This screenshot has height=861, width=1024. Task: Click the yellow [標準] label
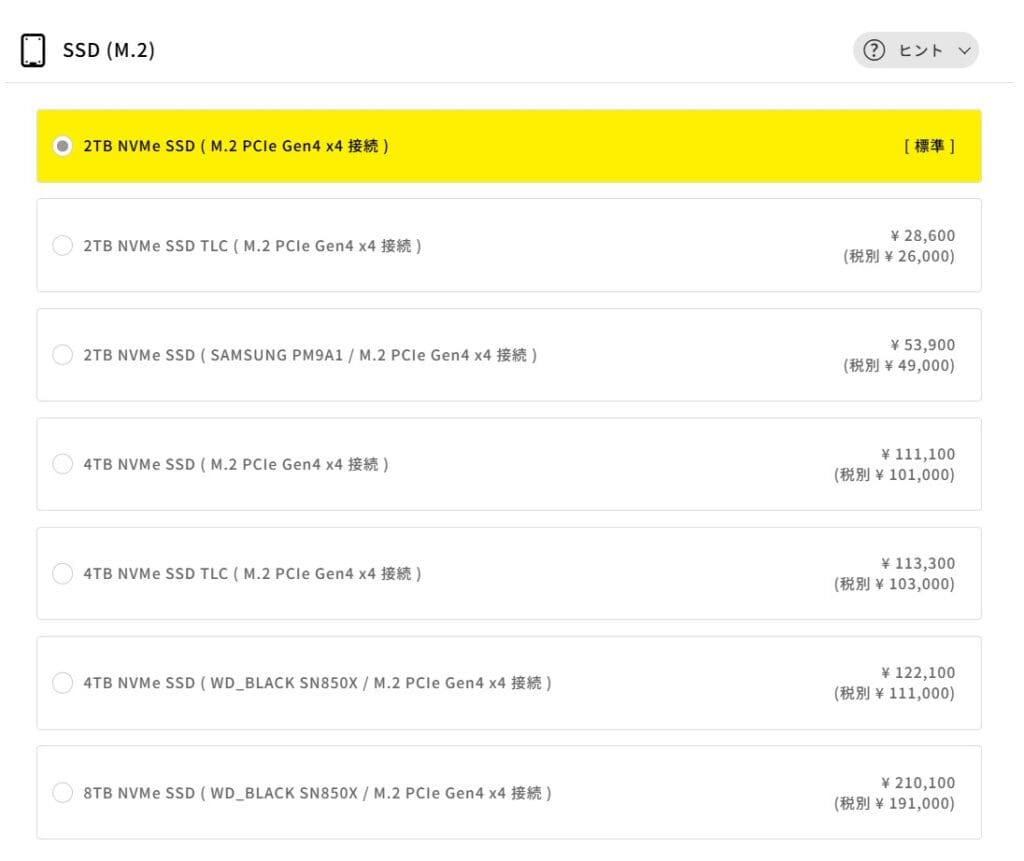[x=929, y=146]
